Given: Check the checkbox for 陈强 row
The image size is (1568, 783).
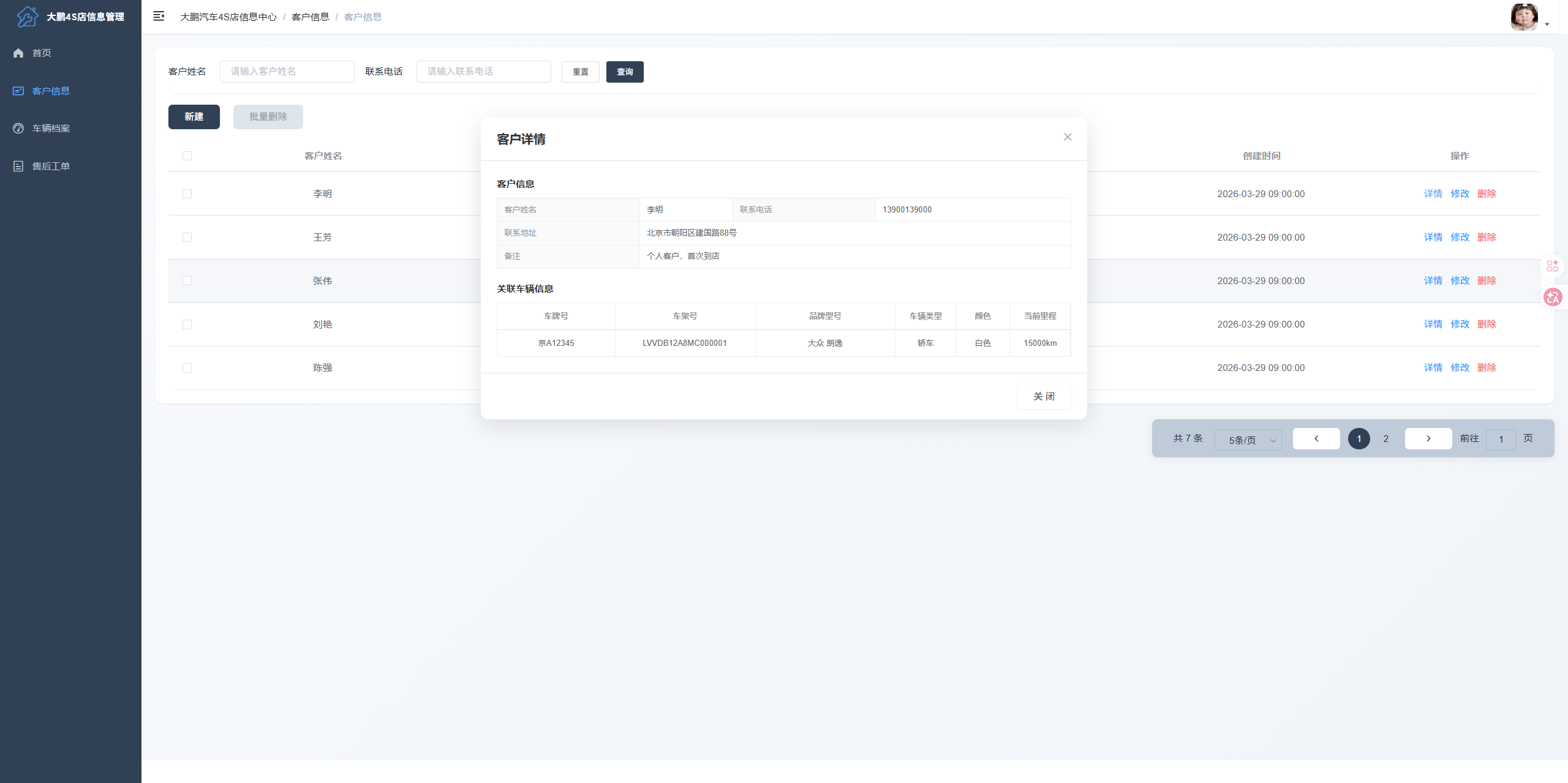Looking at the screenshot, I should click(187, 368).
